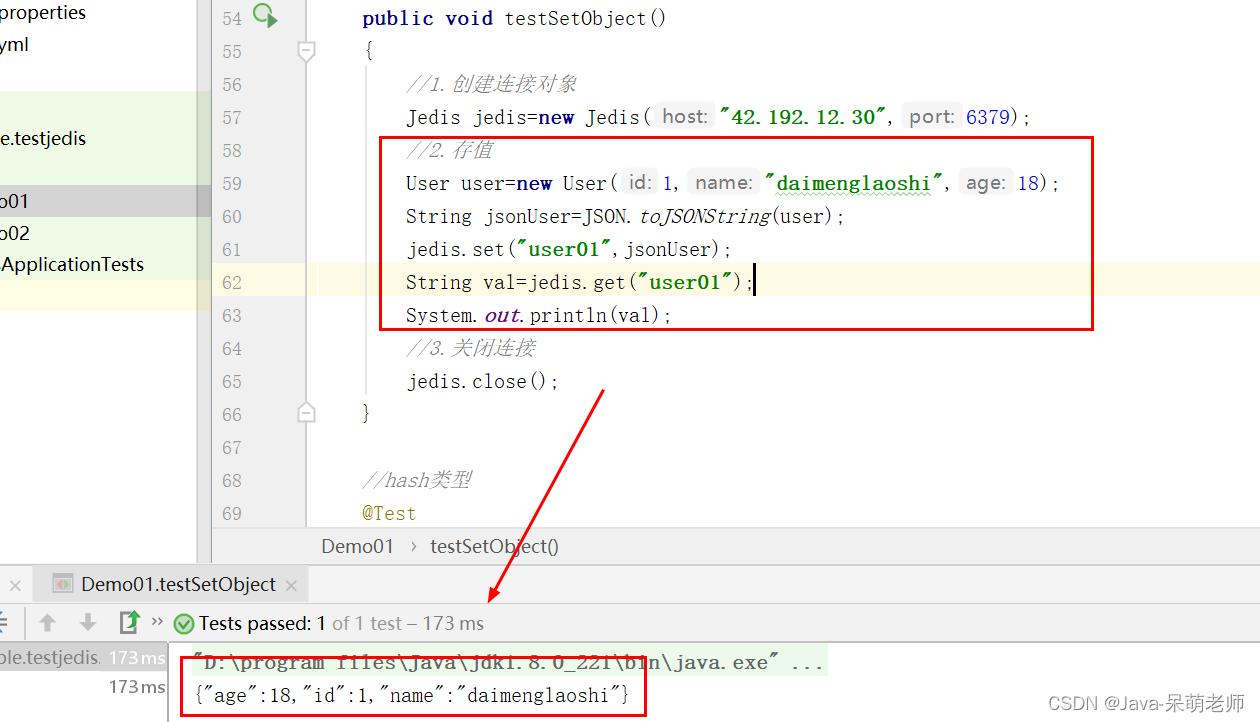The image size is (1260, 722).
Task: Run testSetObject via the gutter run icon
Action: (265, 16)
